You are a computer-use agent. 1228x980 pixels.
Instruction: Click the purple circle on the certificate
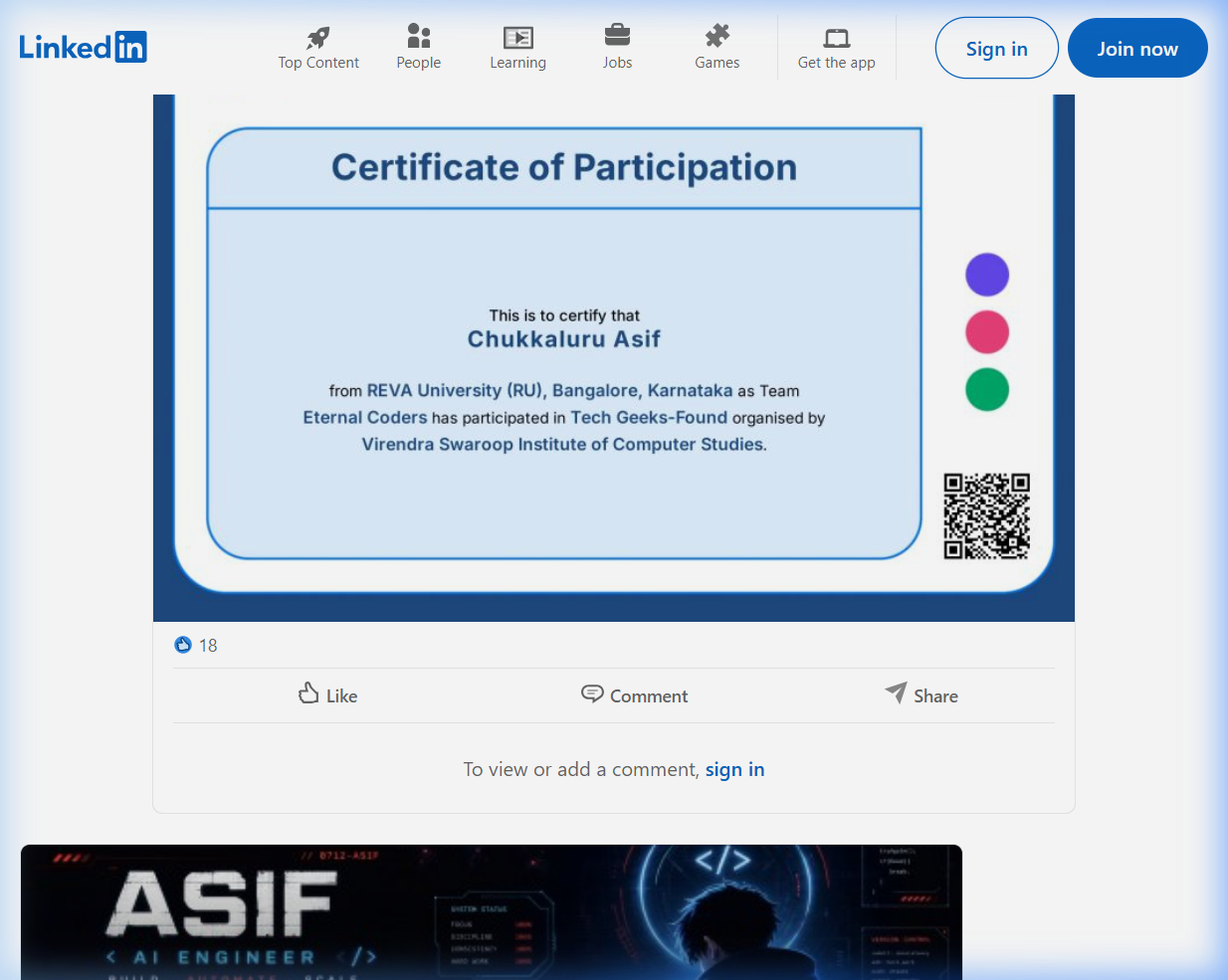tap(987, 275)
